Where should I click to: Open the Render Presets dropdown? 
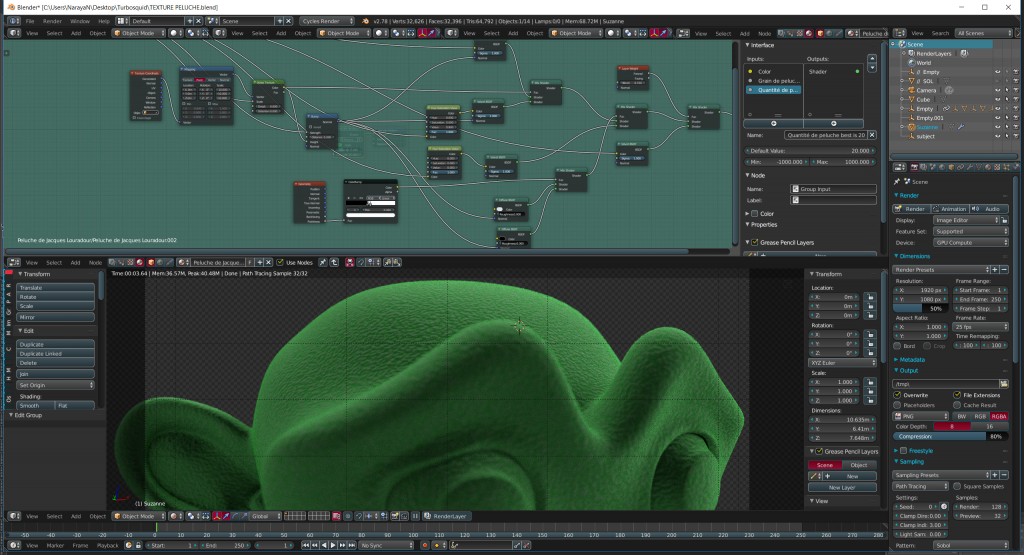click(941, 270)
